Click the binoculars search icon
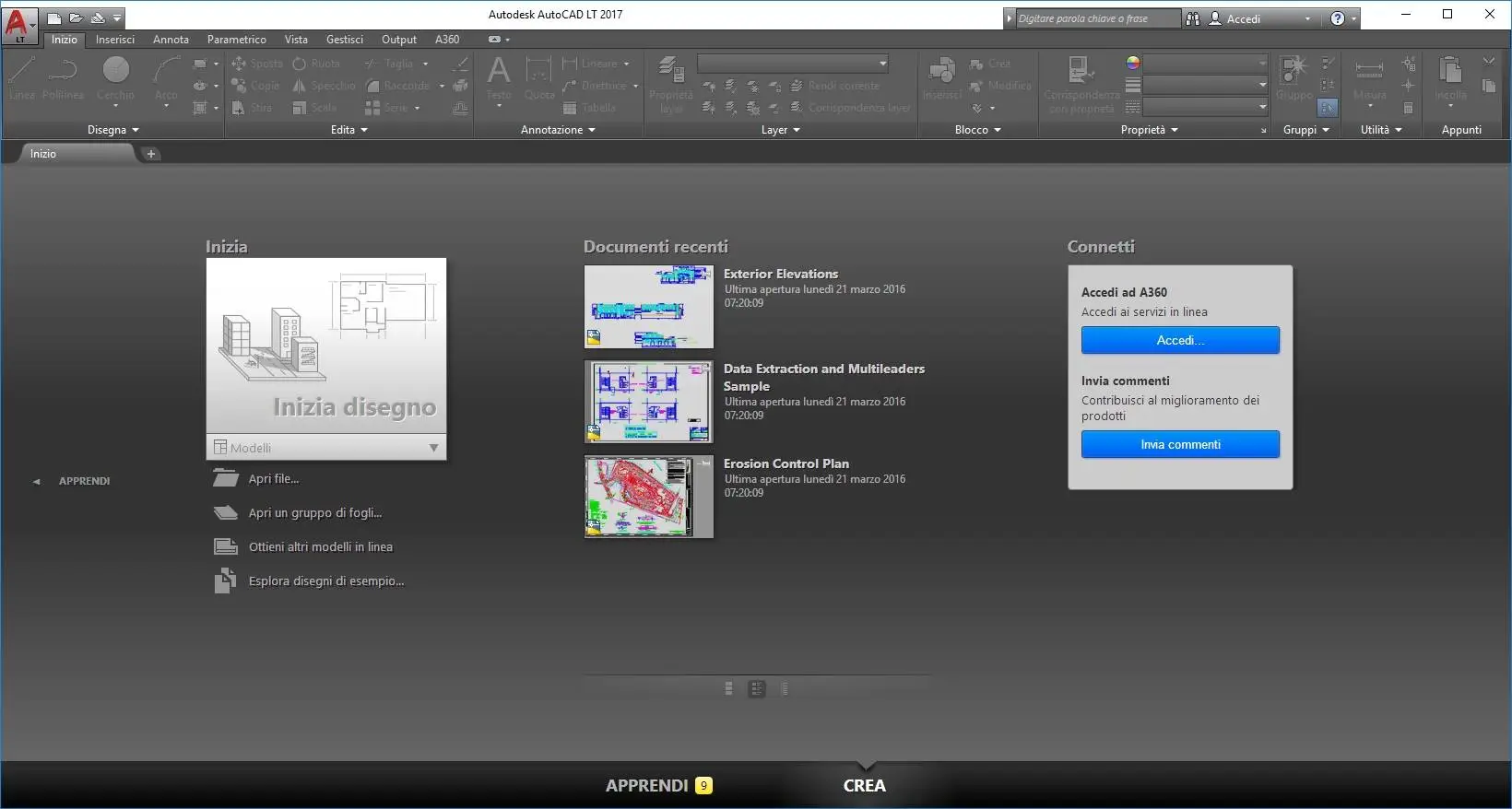Viewport: 1512px width, 809px height. 1193,18
